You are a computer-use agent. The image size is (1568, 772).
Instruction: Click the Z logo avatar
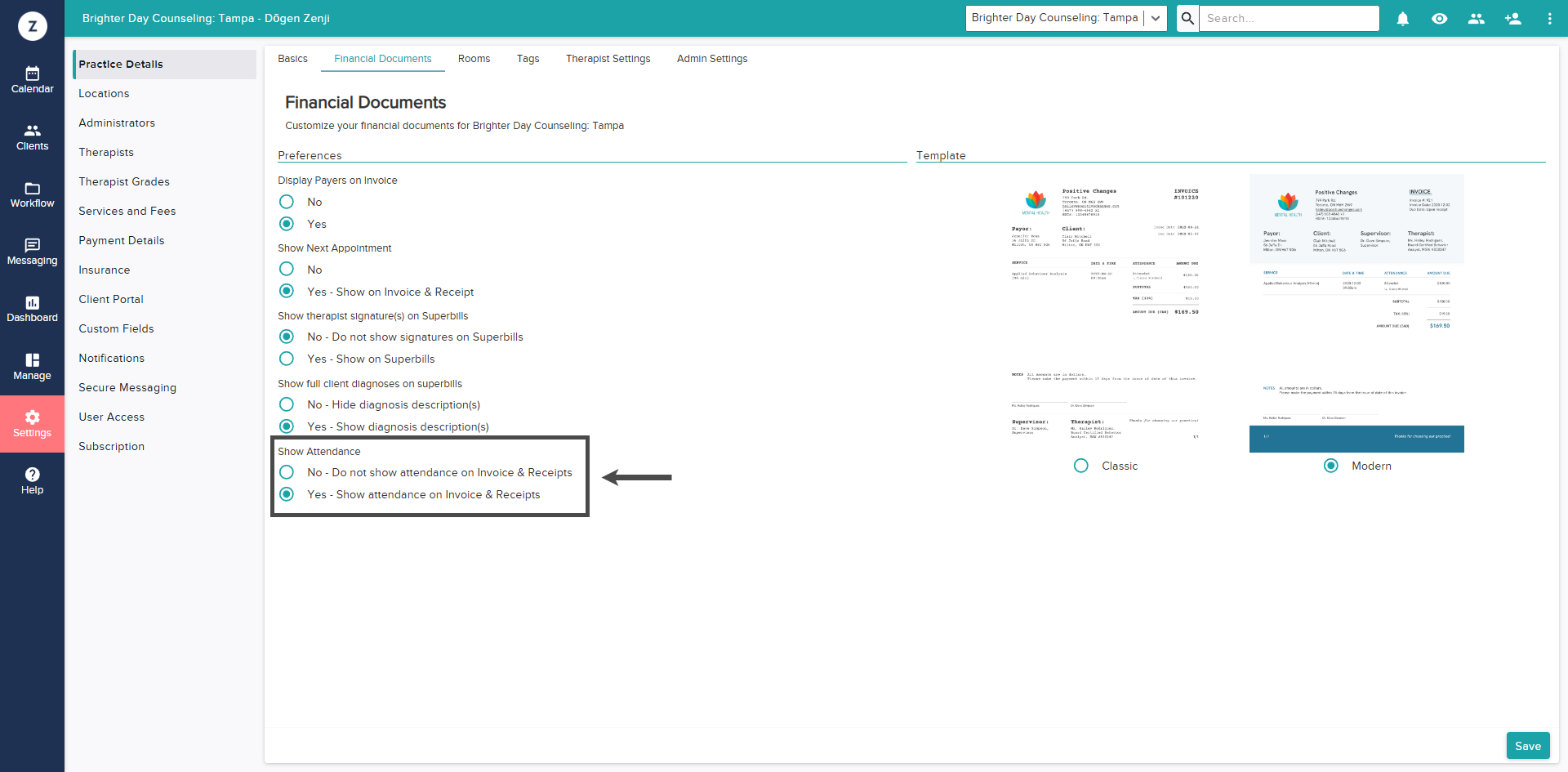33,26
